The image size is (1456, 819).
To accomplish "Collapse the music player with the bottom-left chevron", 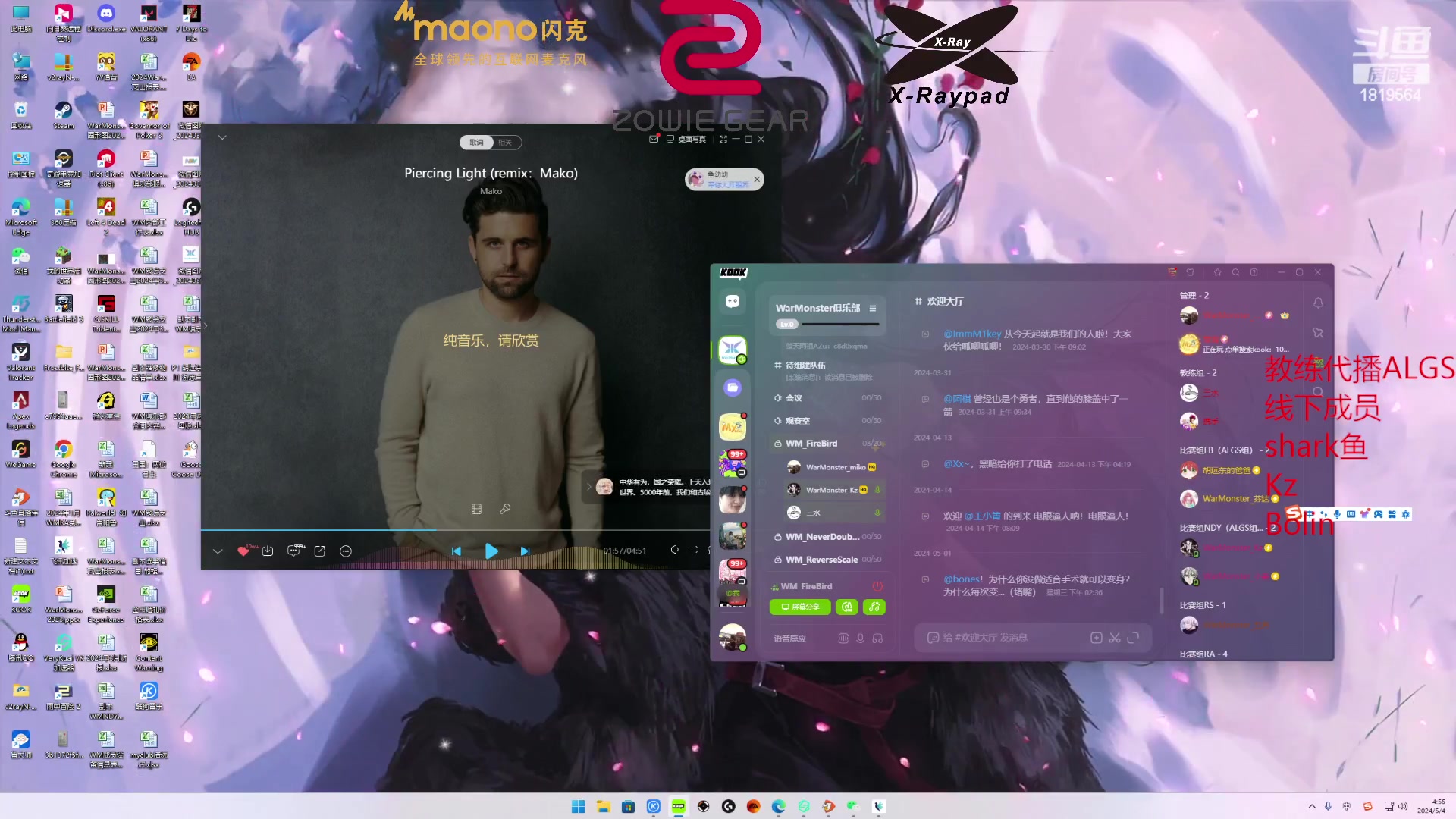I will [x=218, y=551].
